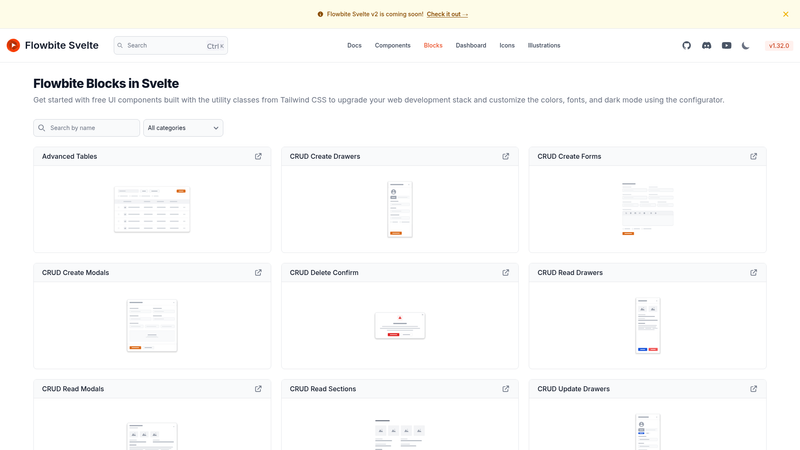Click the Ctrl K shortcut hint
The width and height of the screenshot is (800, 450).
click(x=215, y=46)
